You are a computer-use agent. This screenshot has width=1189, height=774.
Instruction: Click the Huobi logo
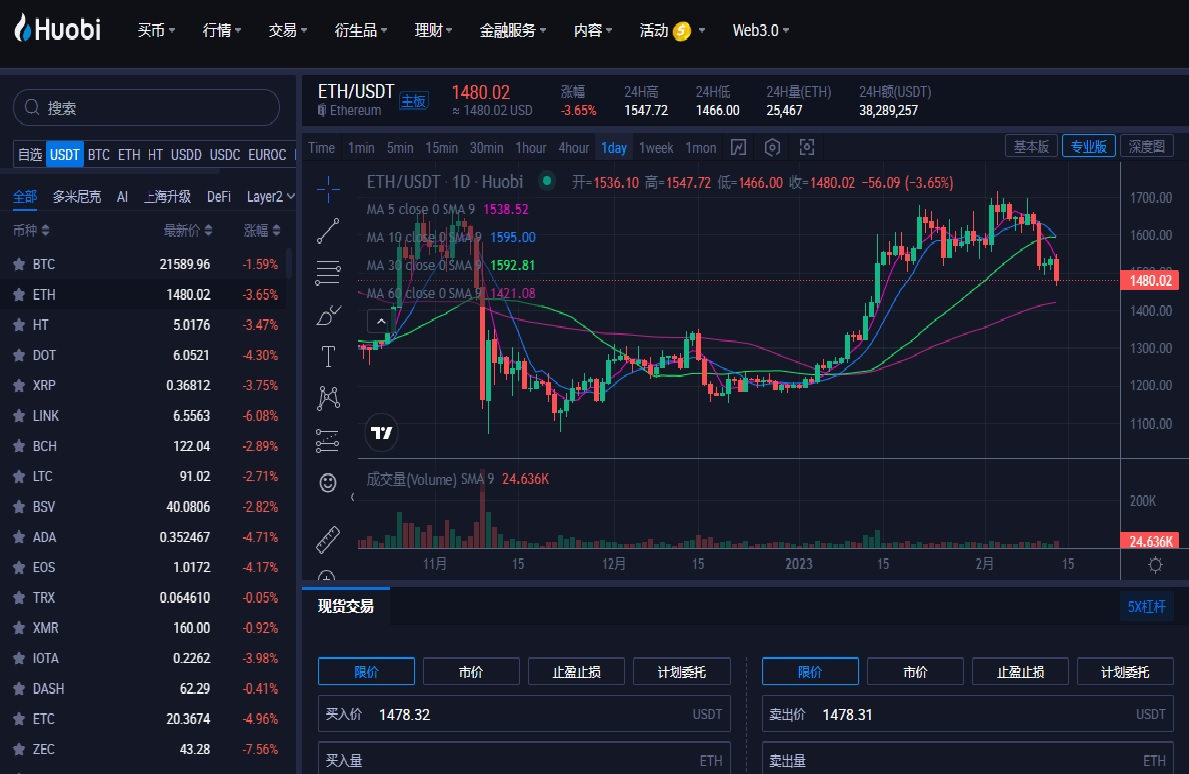pos(58,29)
